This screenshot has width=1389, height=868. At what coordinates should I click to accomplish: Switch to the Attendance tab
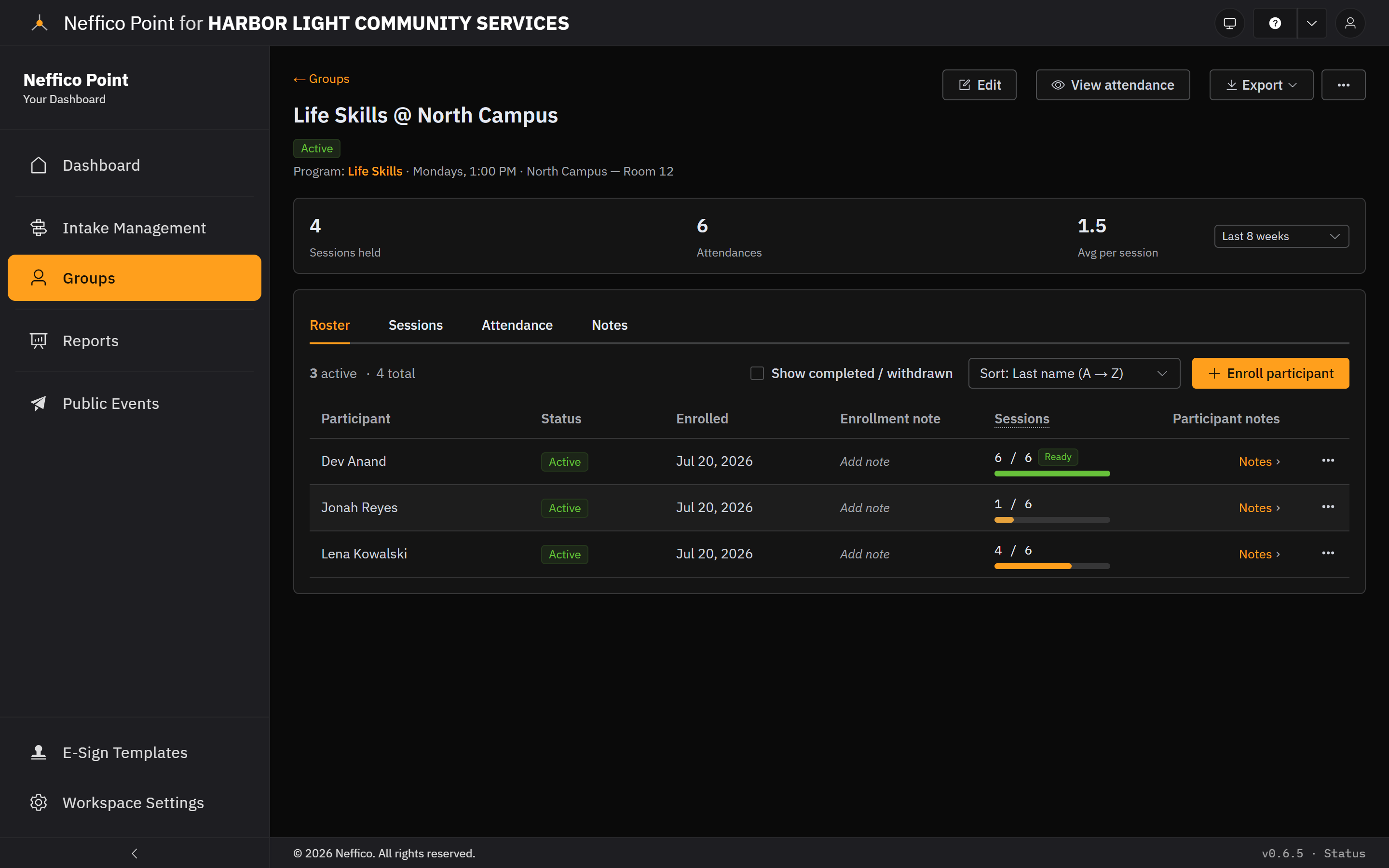pyautogui.click(x=517, y=325)
